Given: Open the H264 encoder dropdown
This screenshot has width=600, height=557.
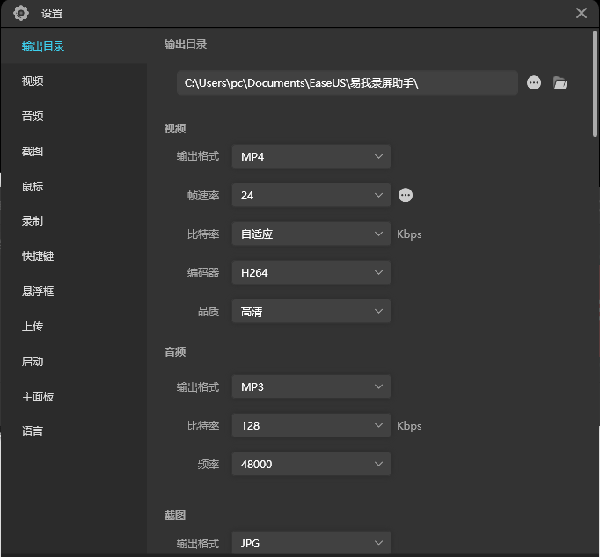Looking at the screenshot, I should click(310, 272).
